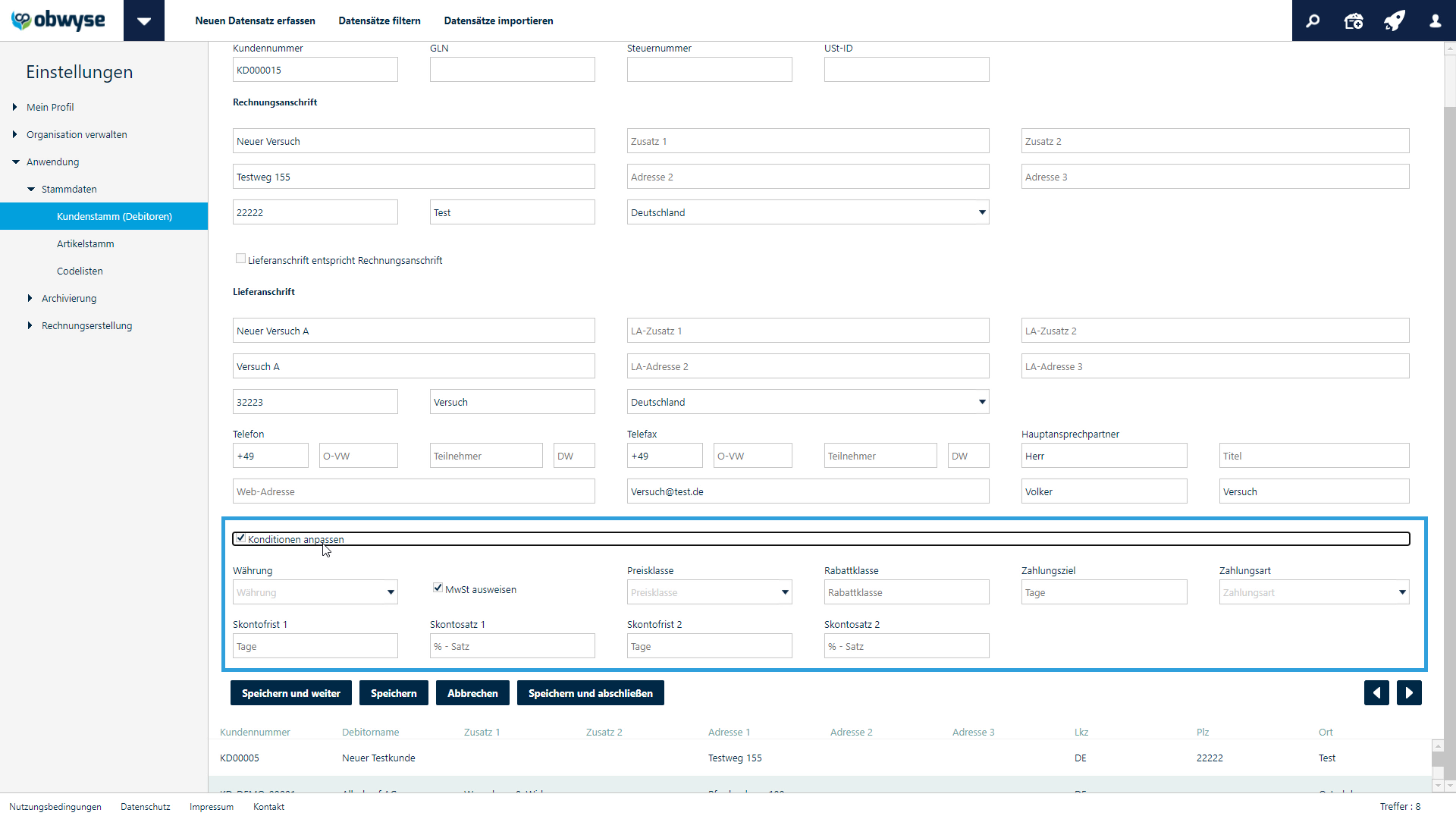
Task: Open Rechnungsanschrift country dropdown Deutschland
Action: (x=808, y=212)
